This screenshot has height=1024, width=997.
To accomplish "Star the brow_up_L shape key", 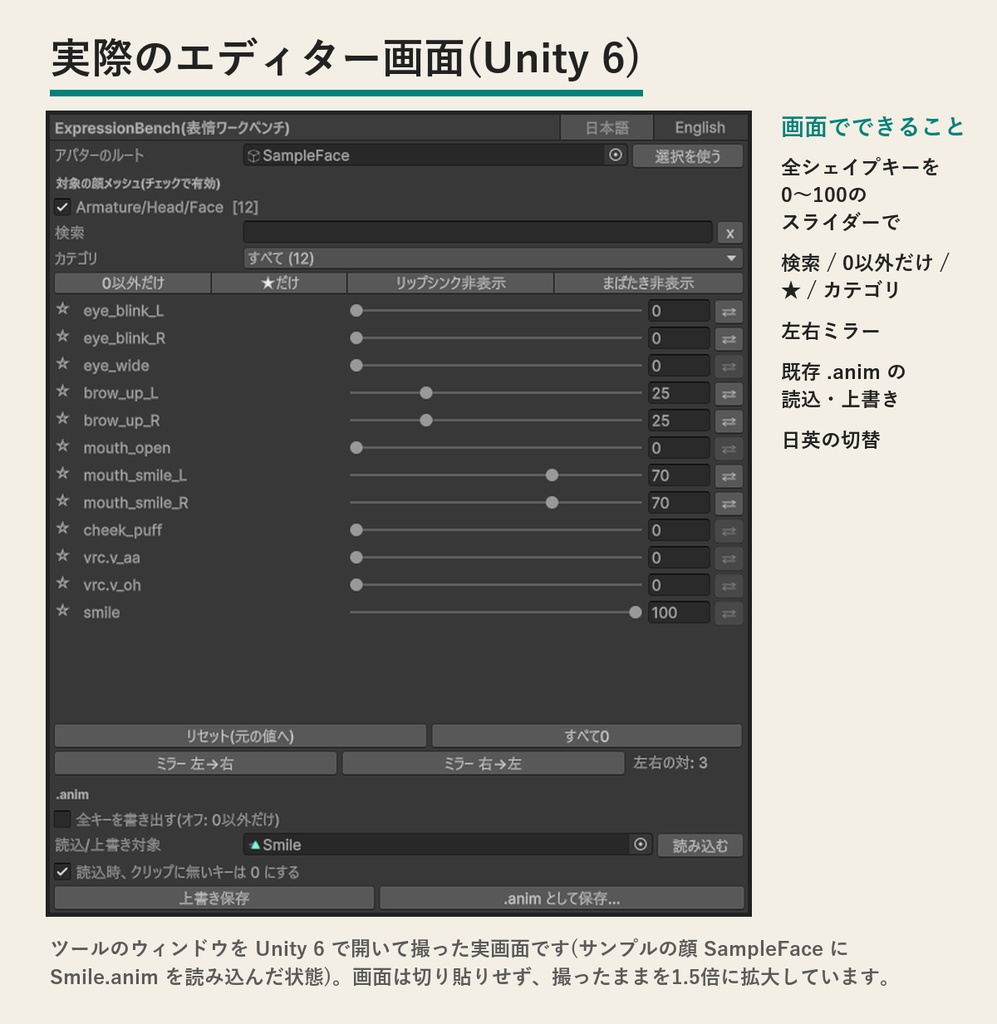I will click(63, 391).
